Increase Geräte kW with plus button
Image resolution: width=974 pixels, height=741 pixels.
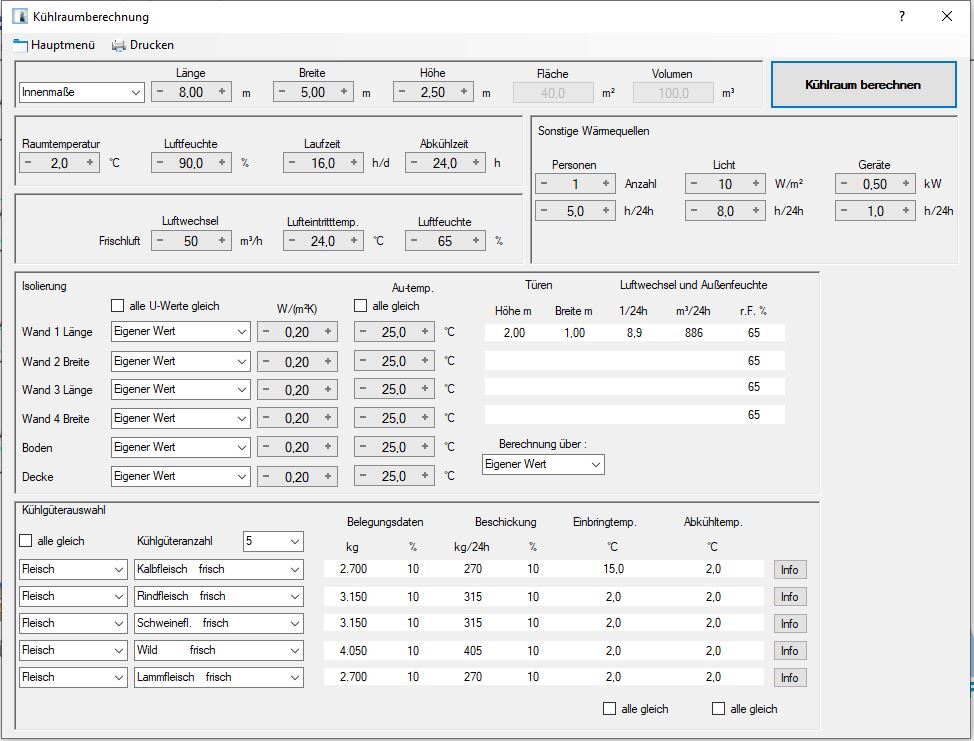[x=906, y=184]
